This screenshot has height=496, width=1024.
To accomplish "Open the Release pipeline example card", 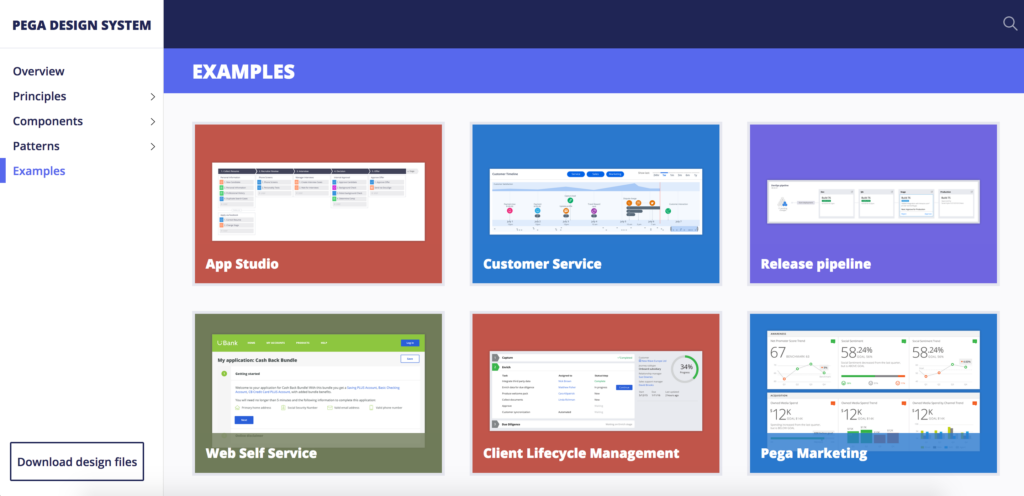I will [873, 204].
